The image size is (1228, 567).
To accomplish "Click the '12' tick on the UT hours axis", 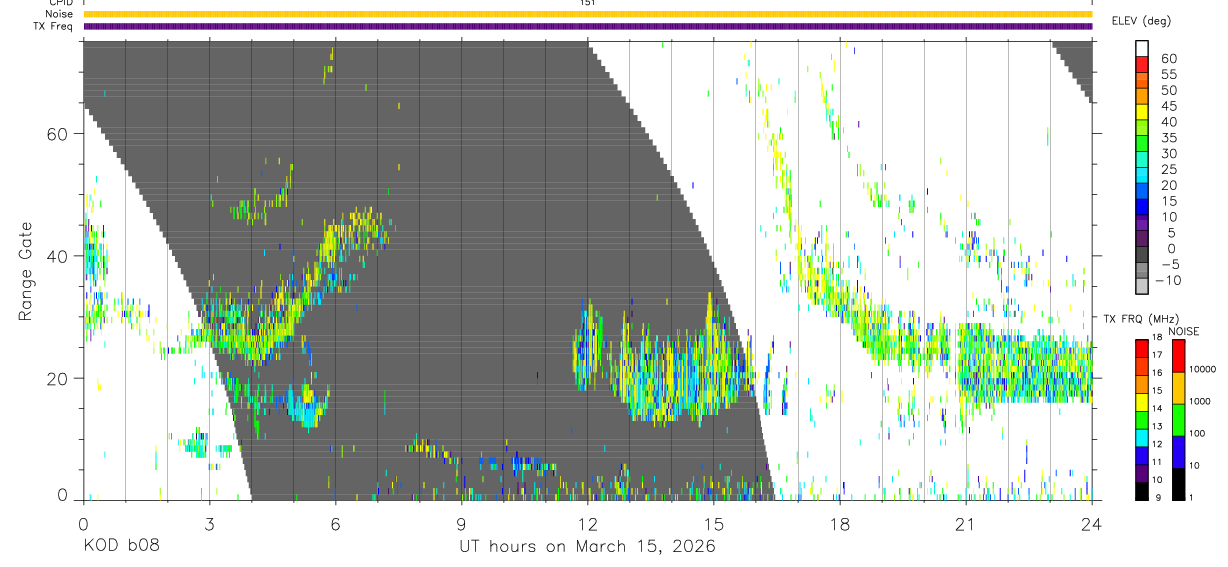I will point(588,523).
